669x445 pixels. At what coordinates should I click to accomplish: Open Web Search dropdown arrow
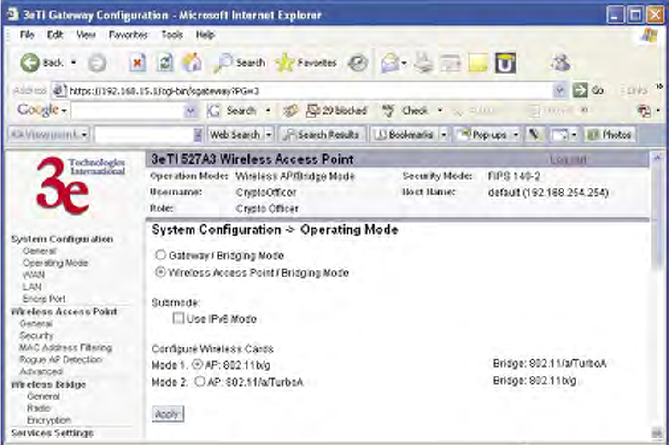[269, 135]
